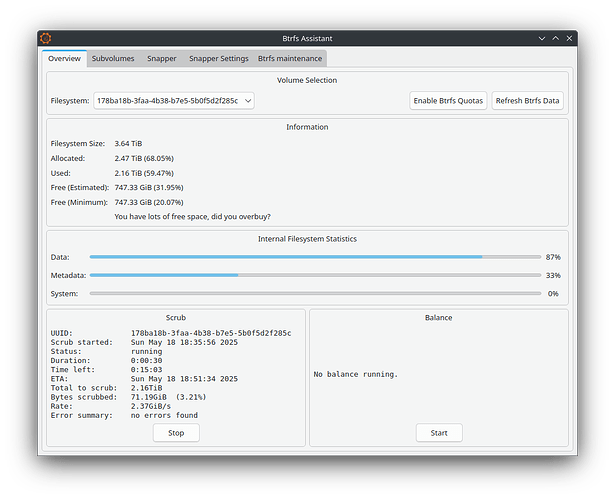Click 'no errors found' error summary
The height and width of the screenshot is (500, 615).
pos(164,415)
